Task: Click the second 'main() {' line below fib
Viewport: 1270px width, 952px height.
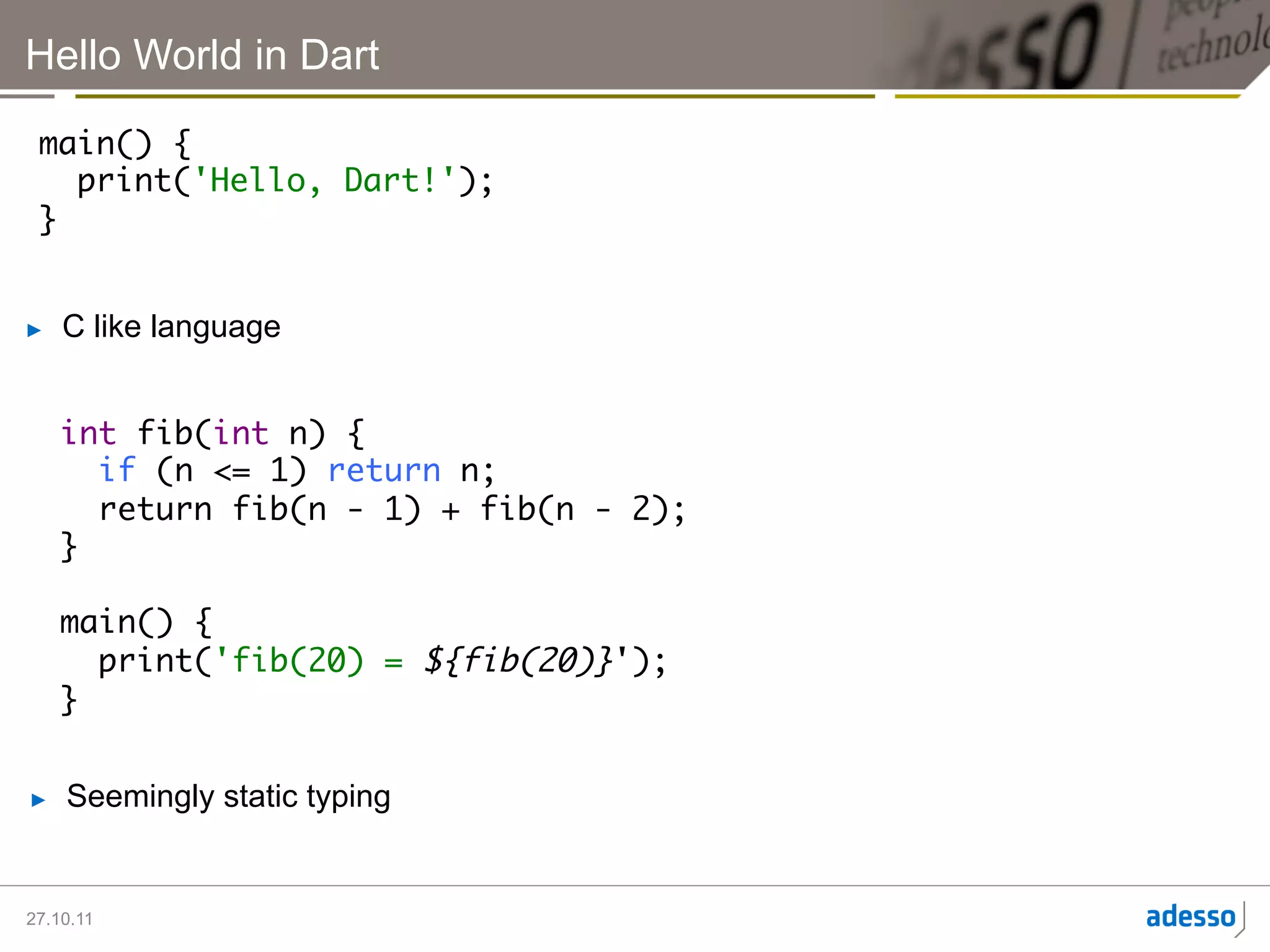Action: (x=136, y=622)
